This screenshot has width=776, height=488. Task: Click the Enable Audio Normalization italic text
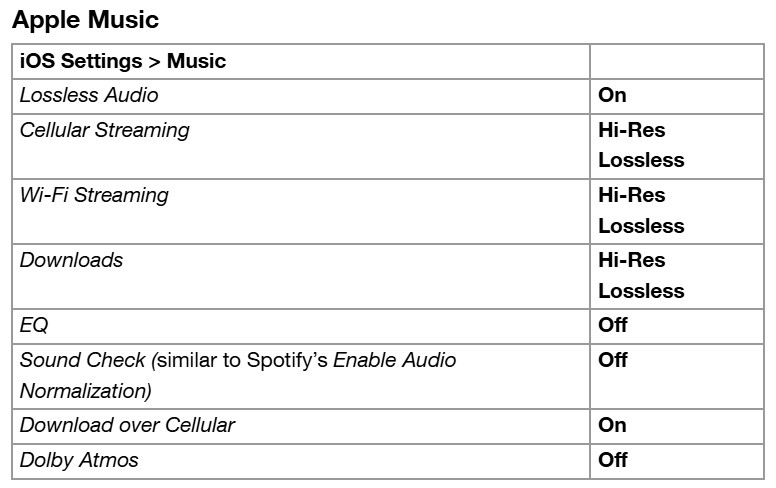pos(394,360)
